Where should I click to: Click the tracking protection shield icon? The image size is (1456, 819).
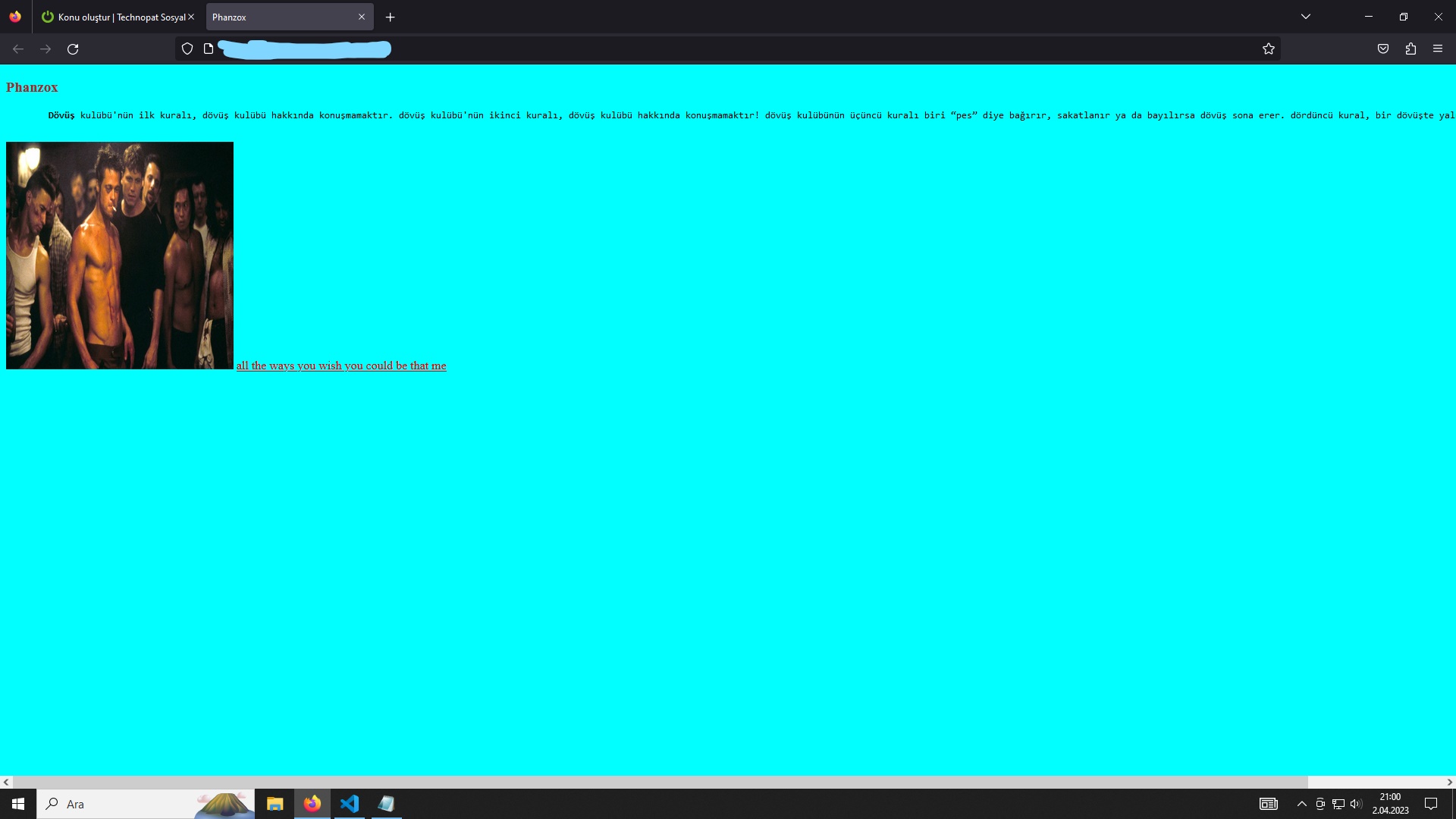187,49
